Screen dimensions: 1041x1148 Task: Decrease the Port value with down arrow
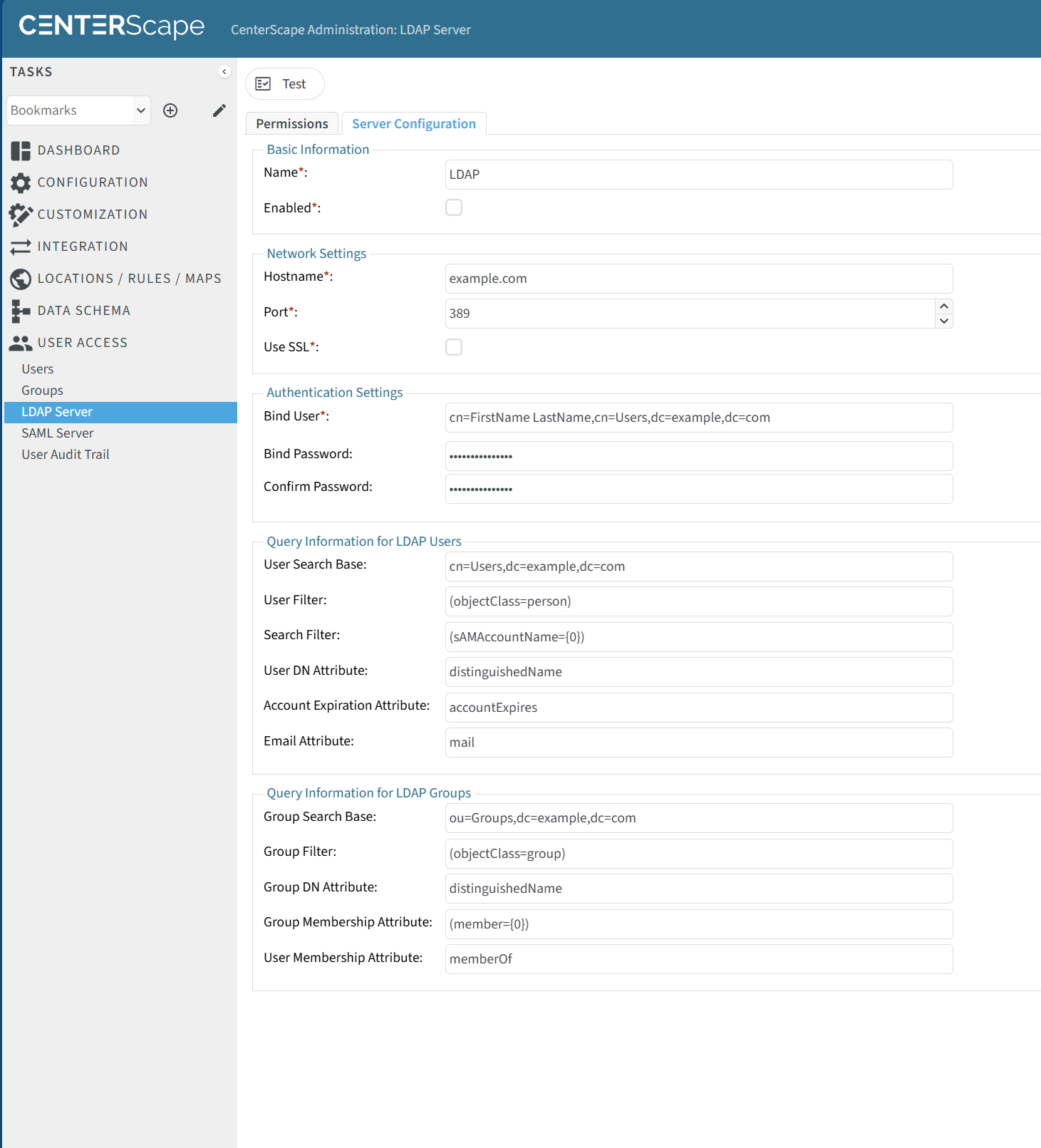(944, 321)
